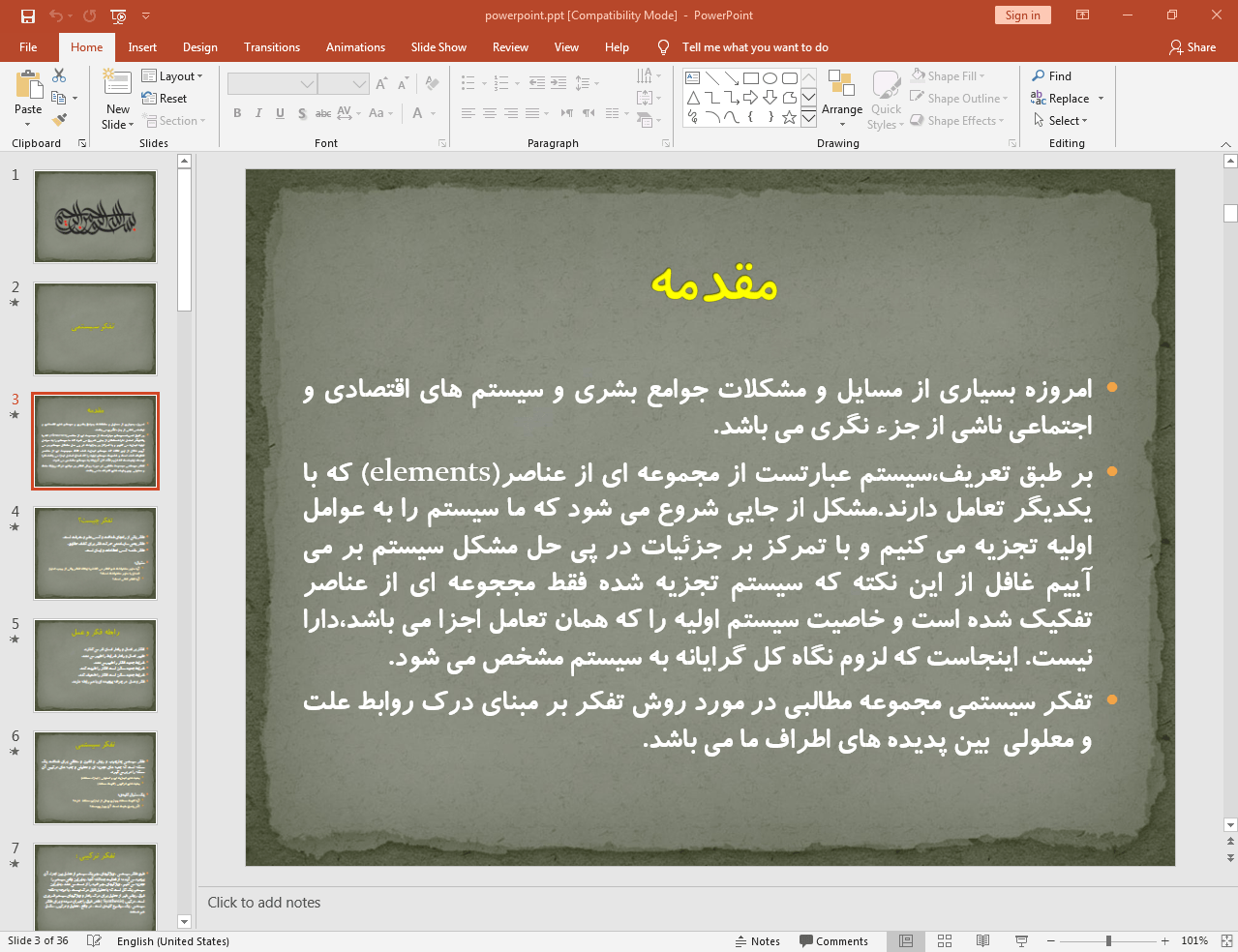The width and height of the screenshot is (1238, 952).
Task: Switch to Reading View from status bar
Action: [982, 940]
